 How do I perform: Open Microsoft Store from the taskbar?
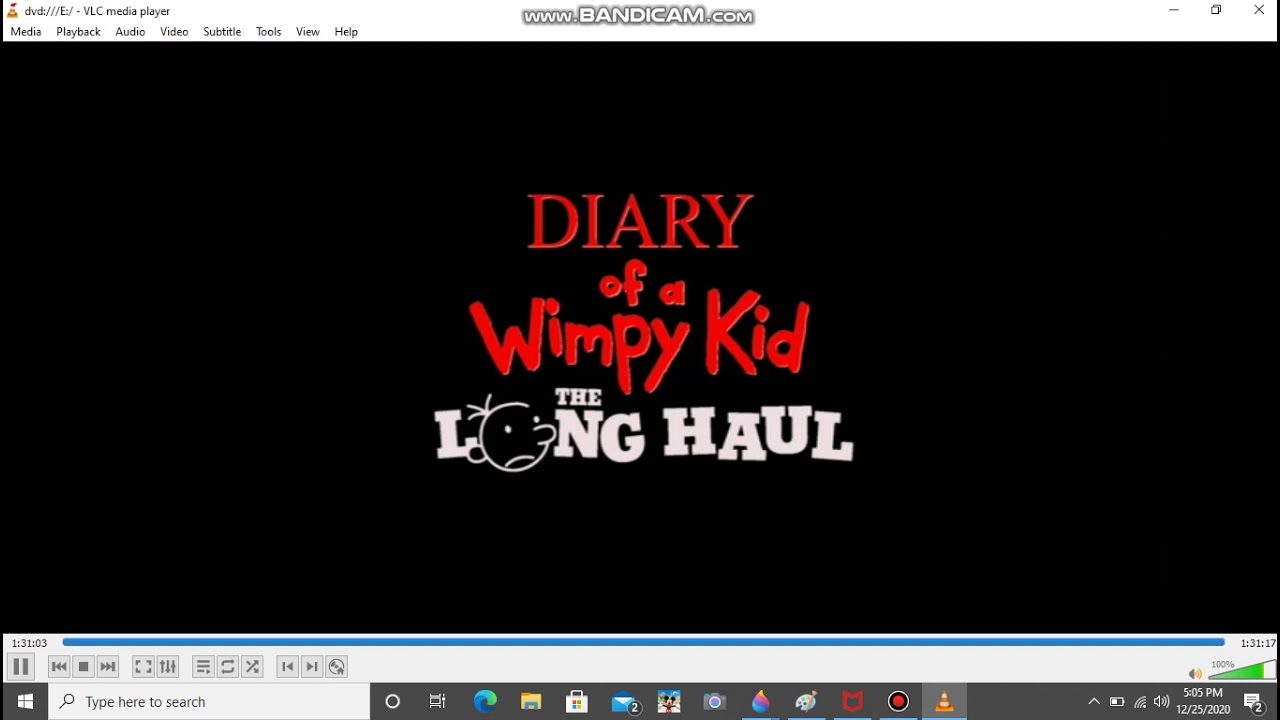point(577,702)
